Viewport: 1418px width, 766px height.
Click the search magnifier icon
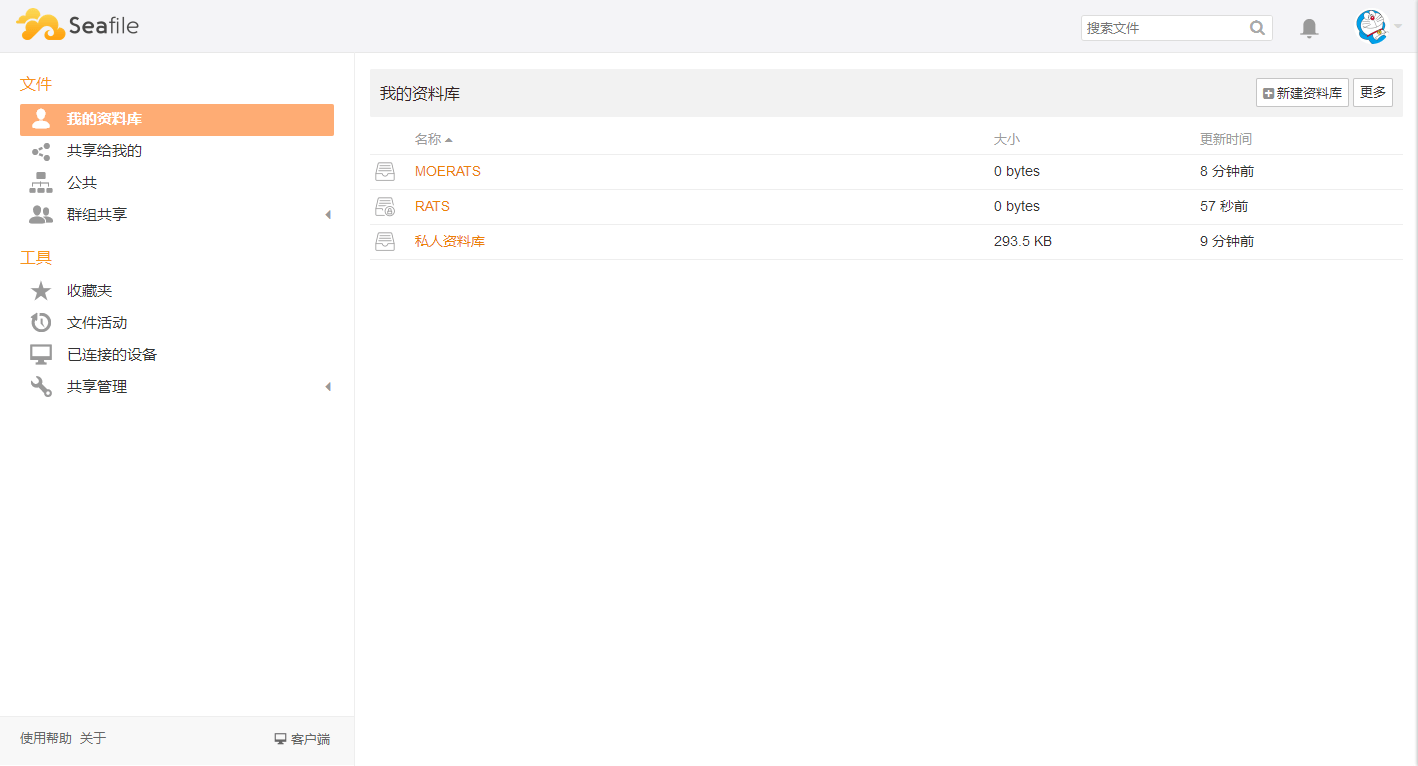1257,28
